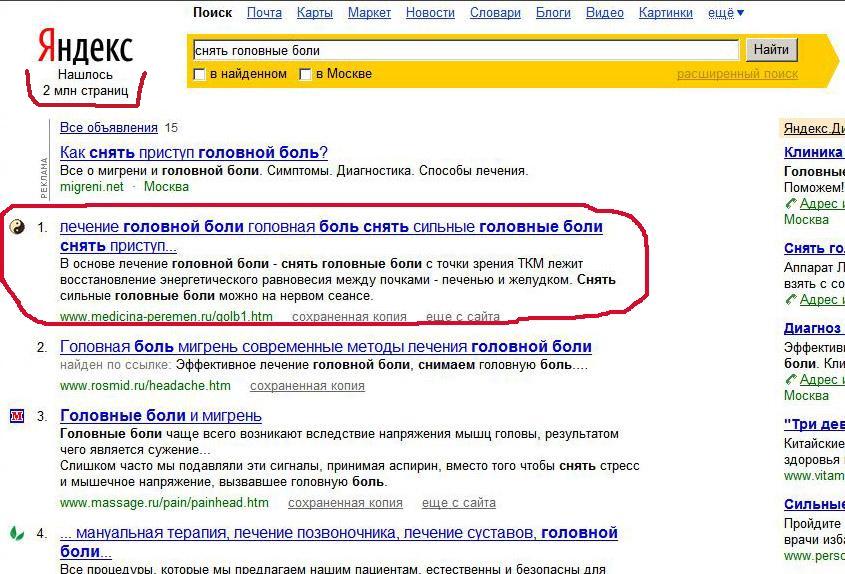
Task: Open the Блоги tab
Action: 553,12
